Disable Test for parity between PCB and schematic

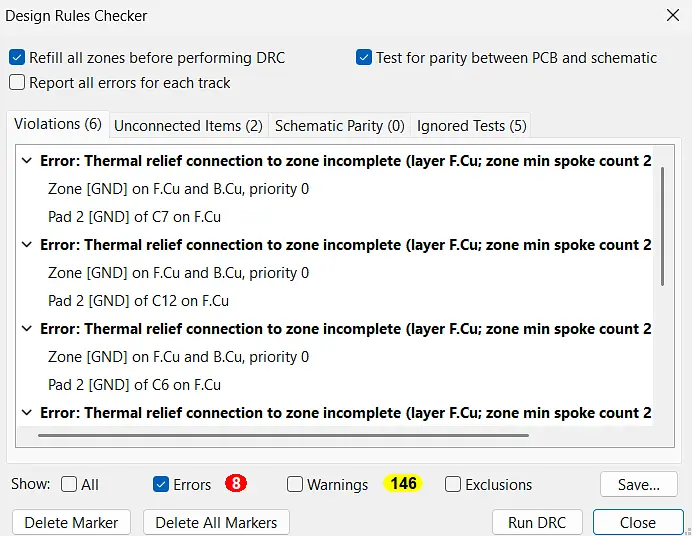364,58
